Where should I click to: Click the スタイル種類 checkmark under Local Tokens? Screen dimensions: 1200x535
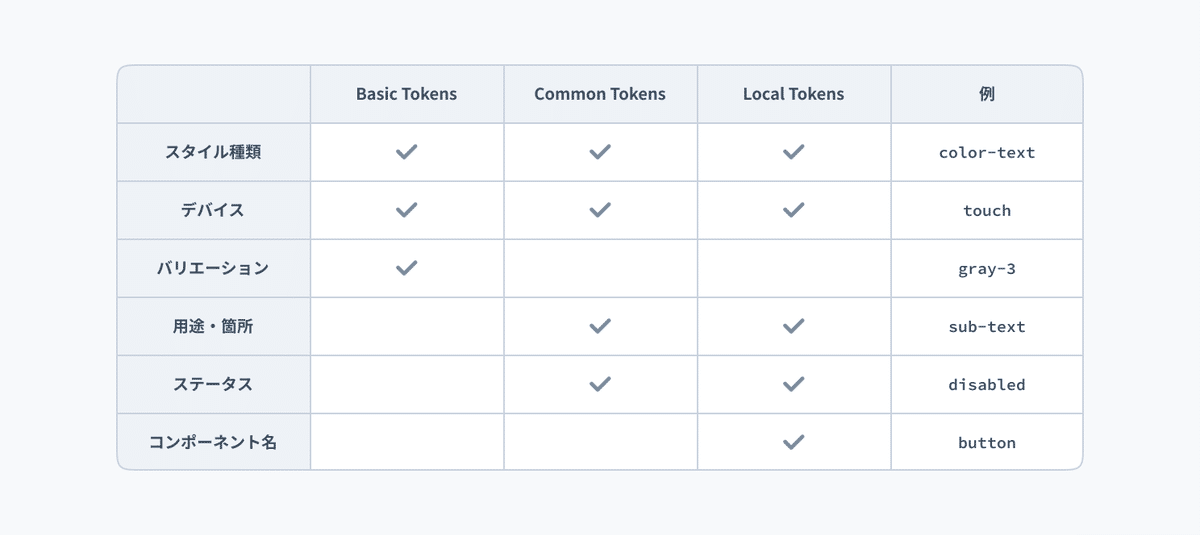[x=793, y=152]
